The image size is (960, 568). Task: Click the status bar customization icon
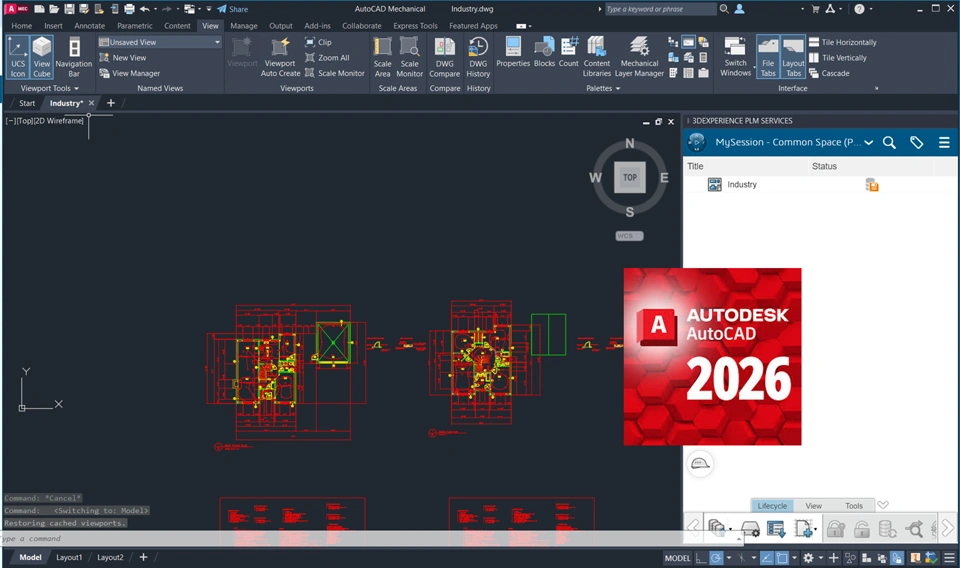click(x=949, y=558)
